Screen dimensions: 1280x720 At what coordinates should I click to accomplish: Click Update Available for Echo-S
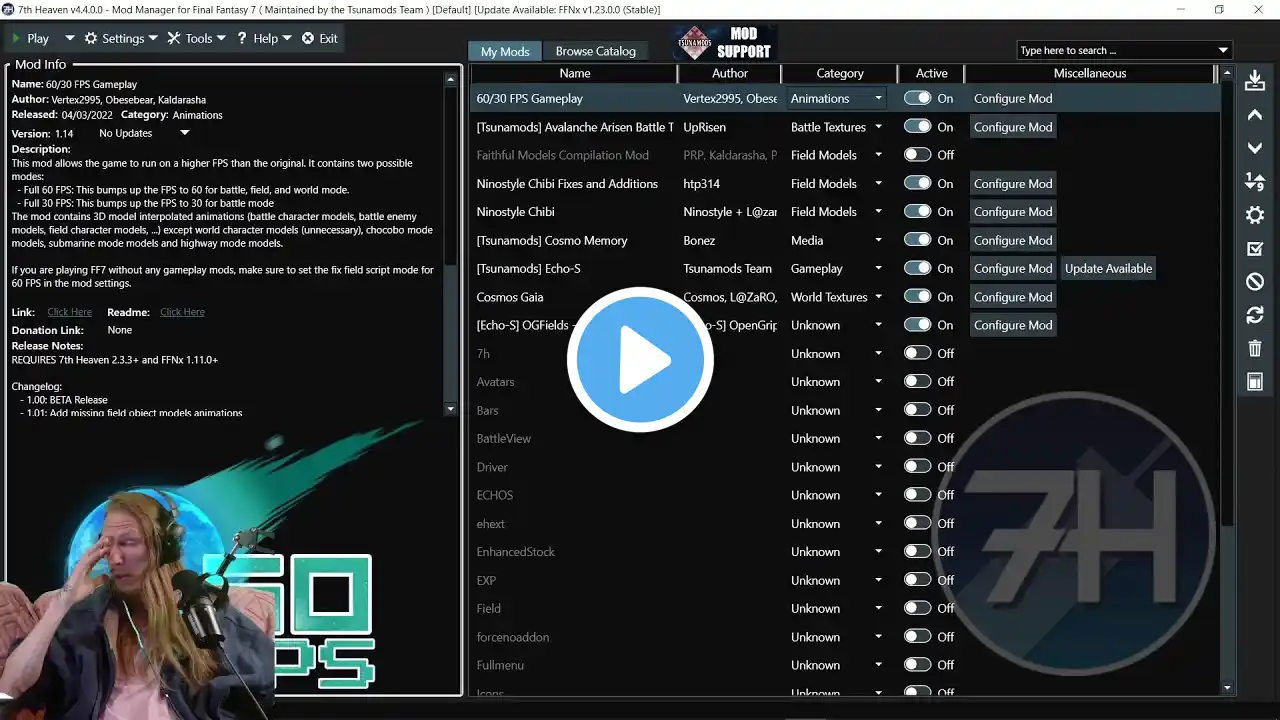[x=1108, y=268]
